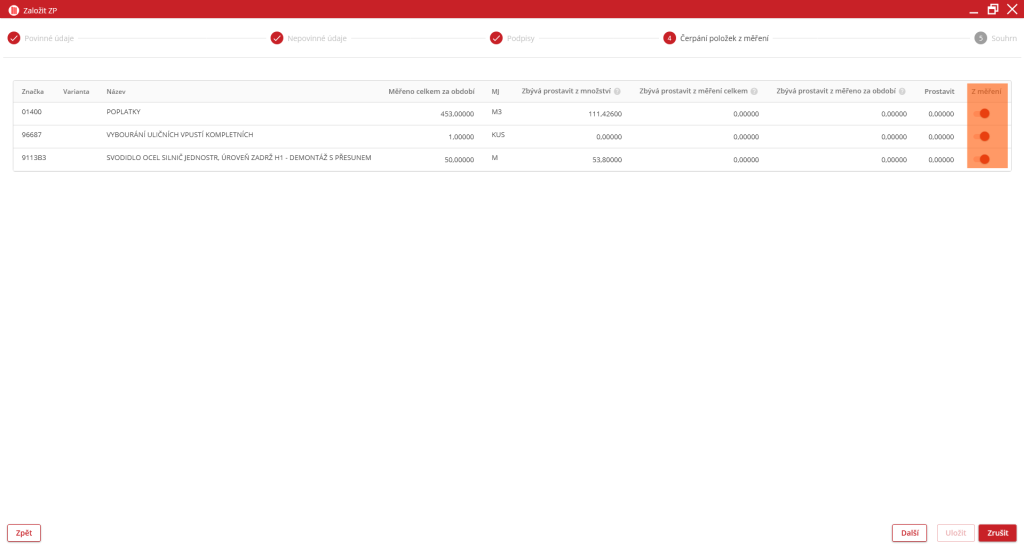The image size is (1024, 549).
Task: Switch to Souhrn step
Action: 1003,38
